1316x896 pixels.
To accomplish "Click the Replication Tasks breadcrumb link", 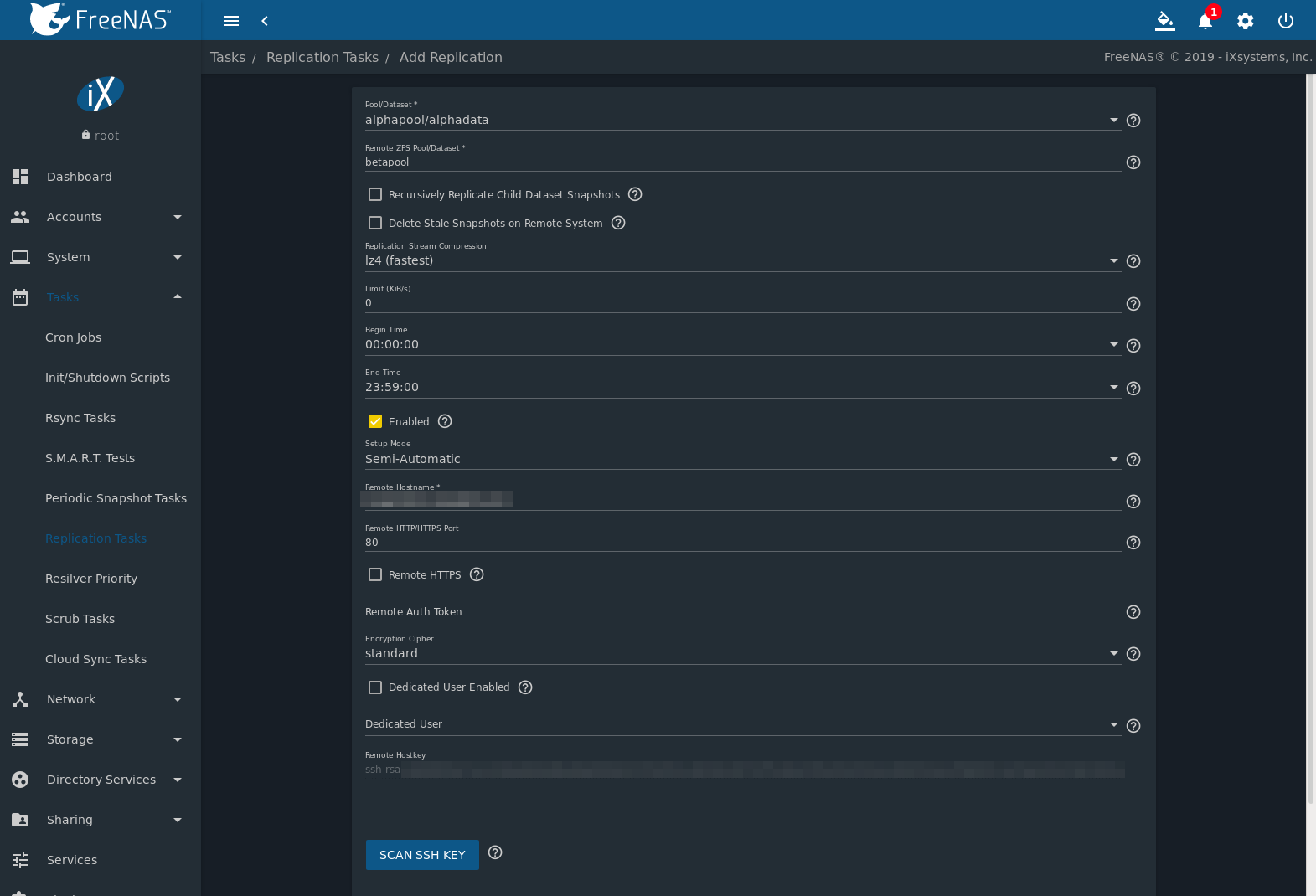I will pos(323,57).
